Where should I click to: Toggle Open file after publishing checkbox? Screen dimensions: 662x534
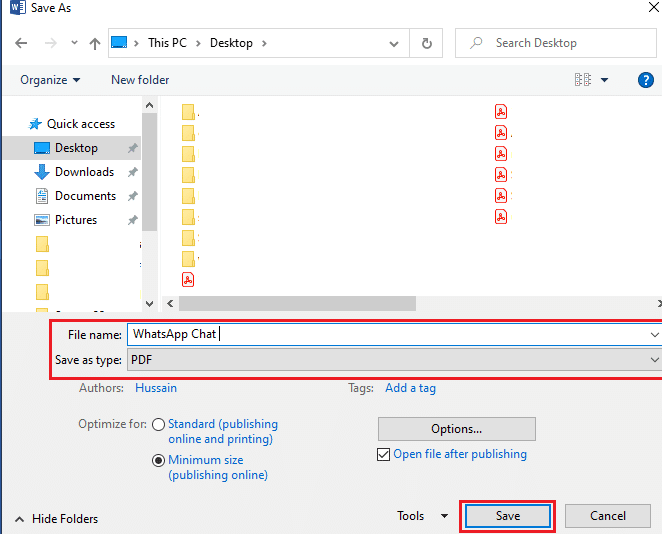click(384, 454)
